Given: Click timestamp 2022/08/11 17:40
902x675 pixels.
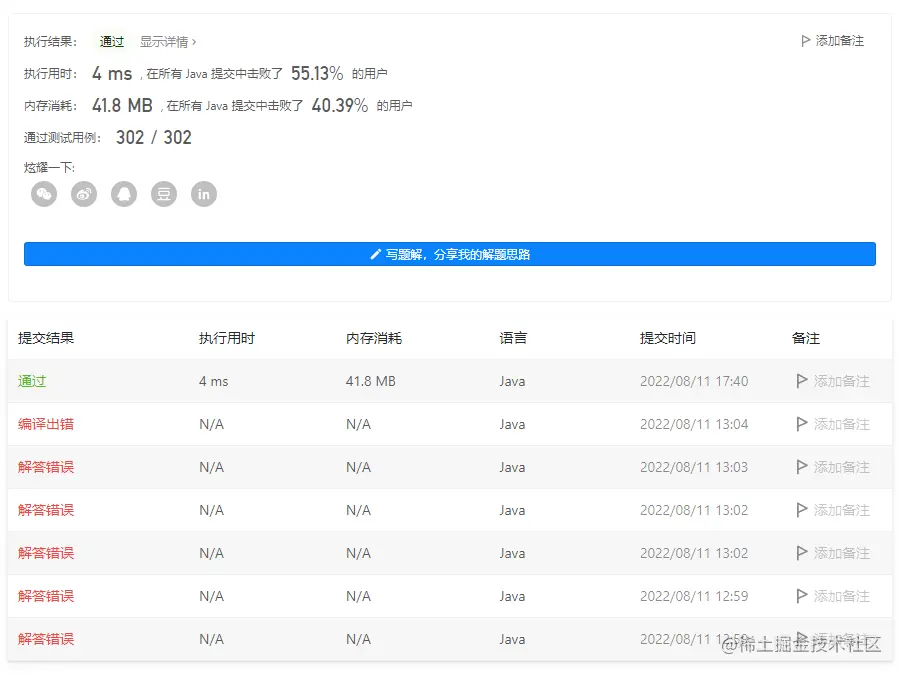Looking at the screenshot, I should point(694,381).
